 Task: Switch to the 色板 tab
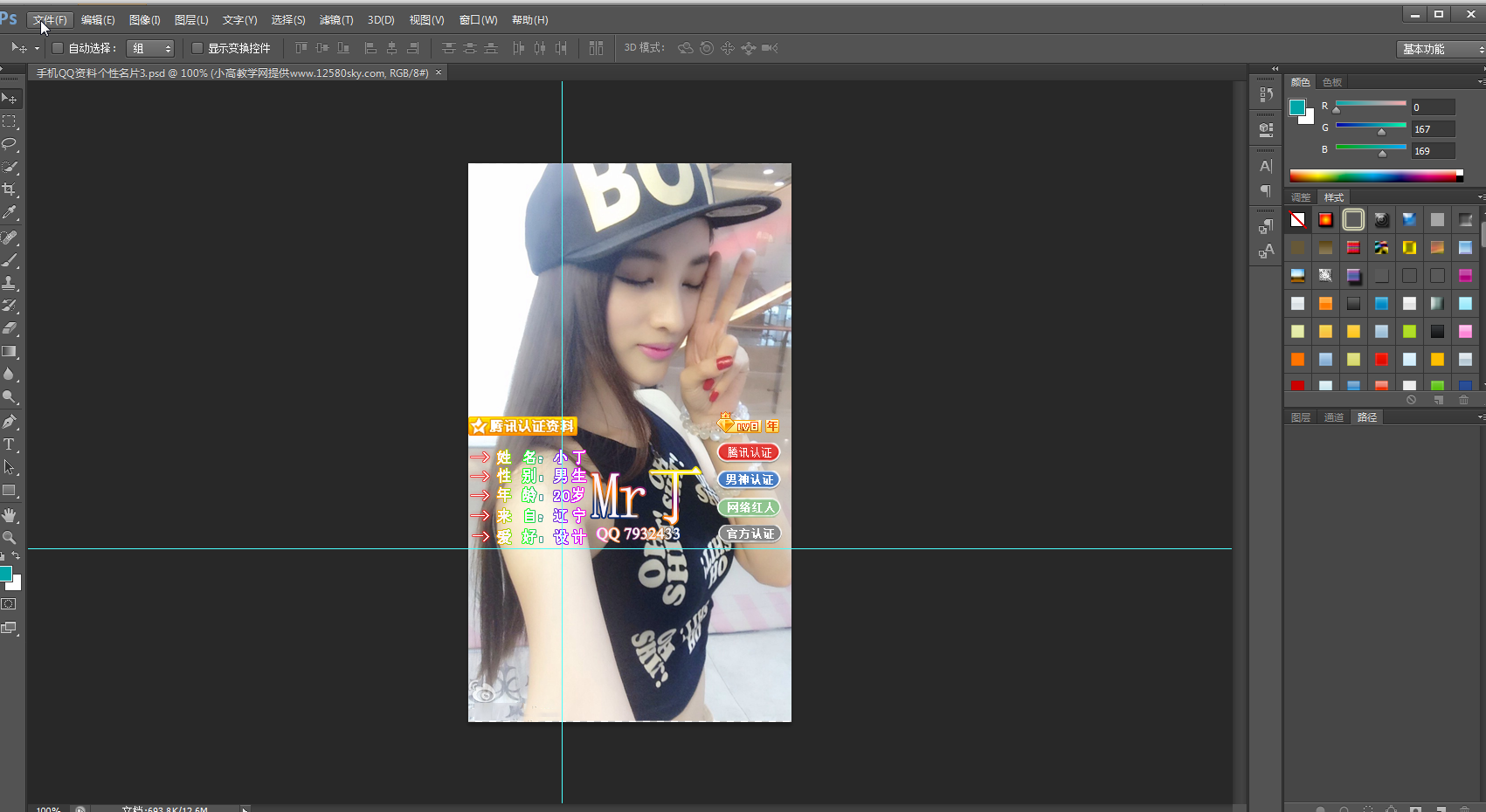tap(1332, 82)
